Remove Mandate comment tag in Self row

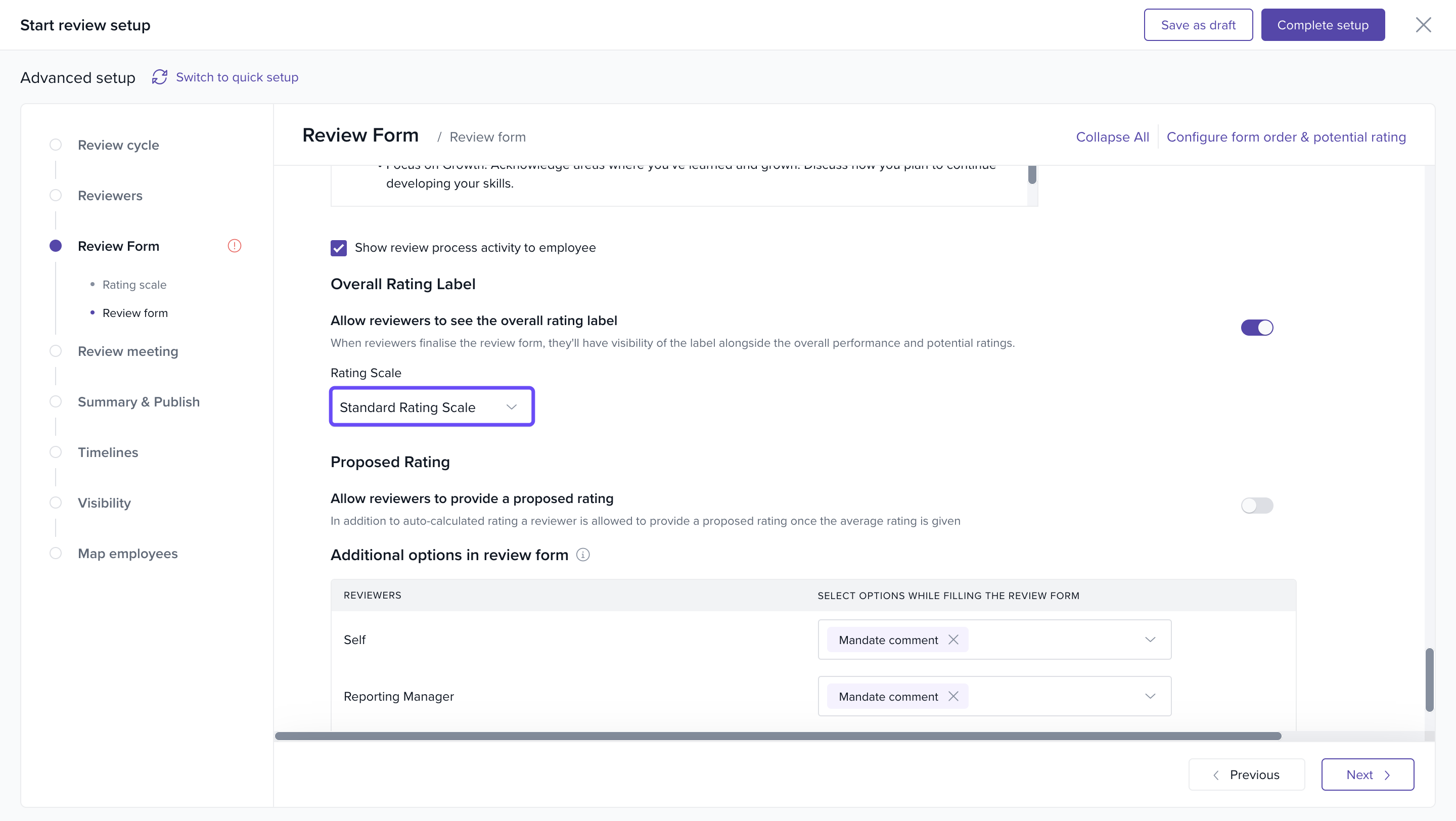953,640
